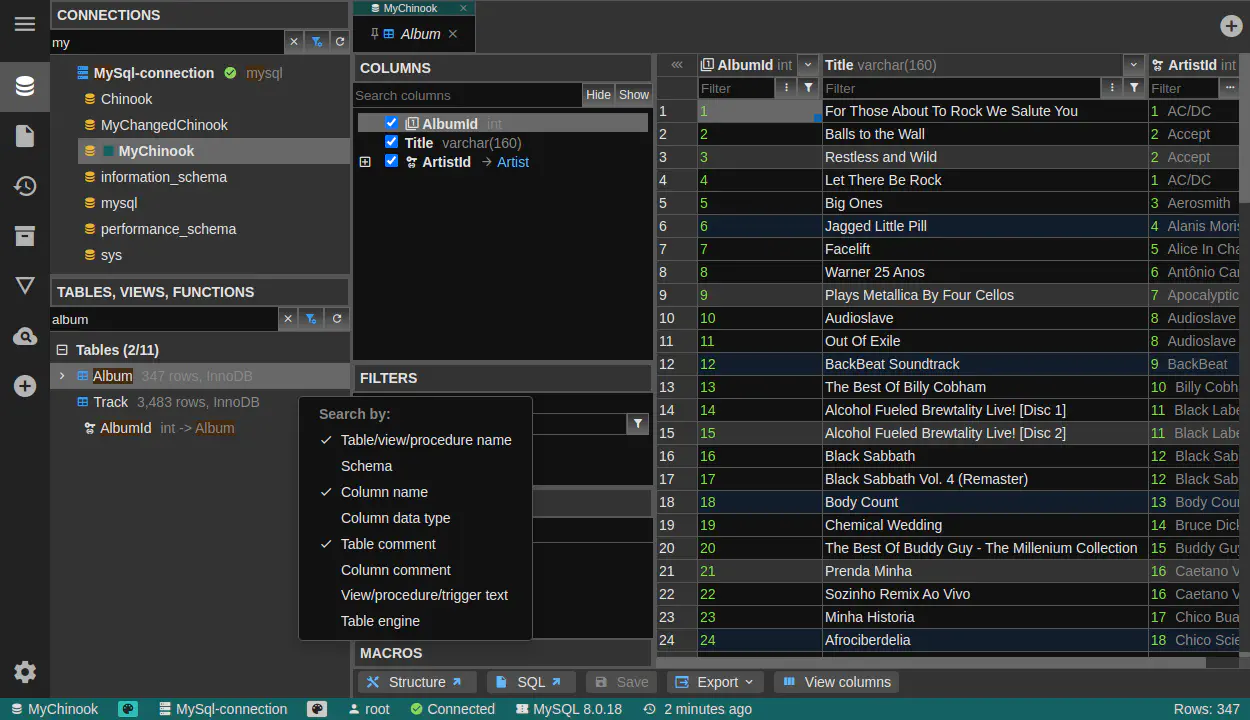
Task: Clear the connections search text
Action: click(x=293, y=42)
